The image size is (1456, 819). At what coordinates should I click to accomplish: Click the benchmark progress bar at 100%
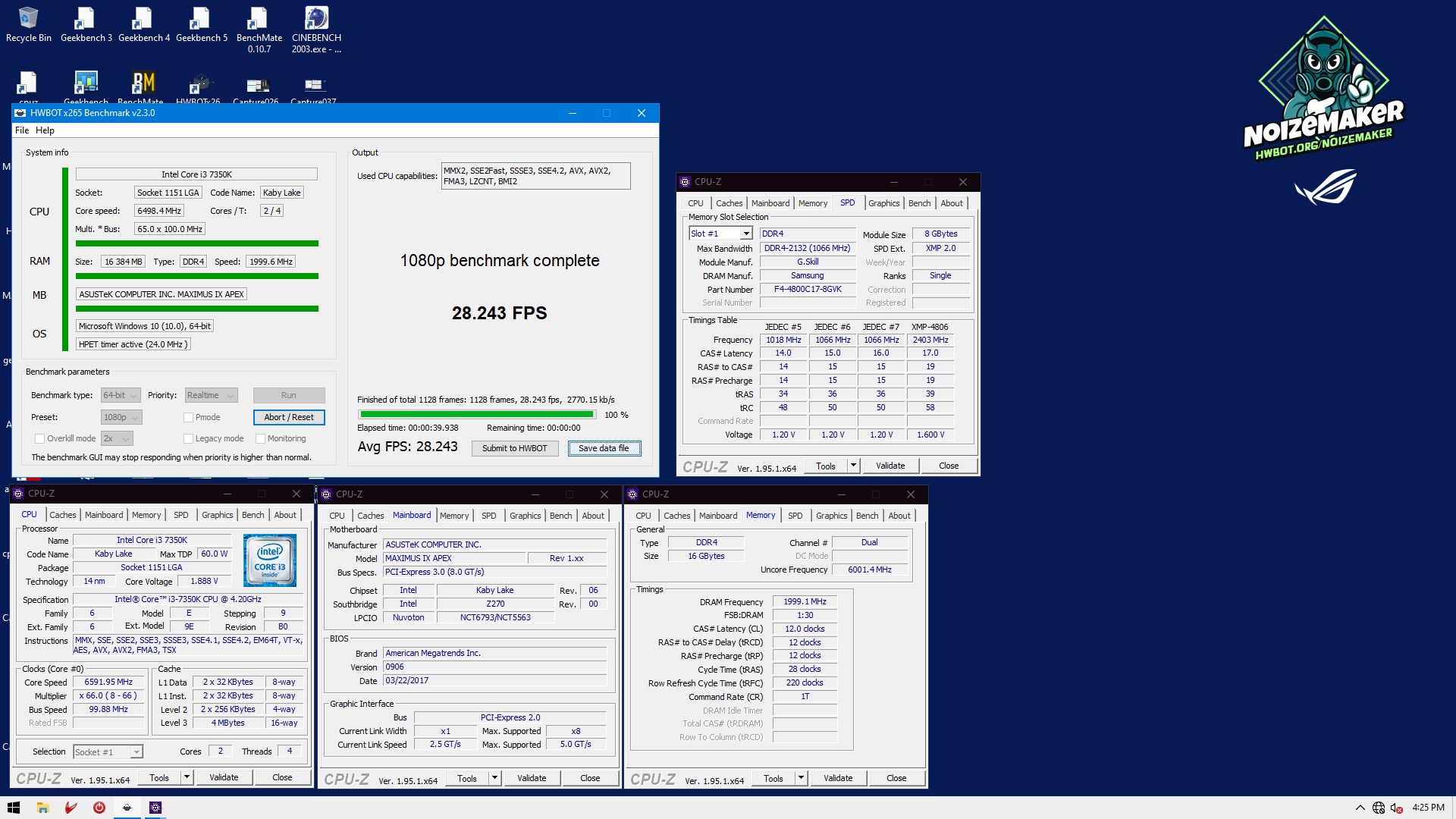(x=477, y=415)
